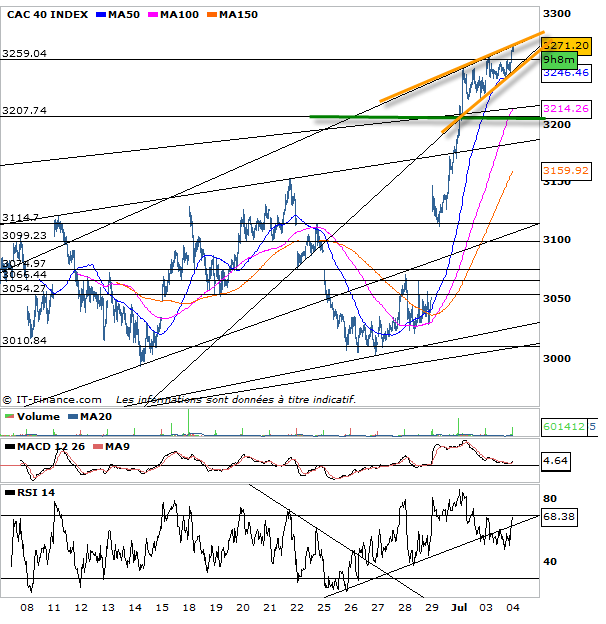The width and height of the screenshot is (606, 624).
Task: Select the 3259.04 horizontal level label
Action: tap(26, 54)
